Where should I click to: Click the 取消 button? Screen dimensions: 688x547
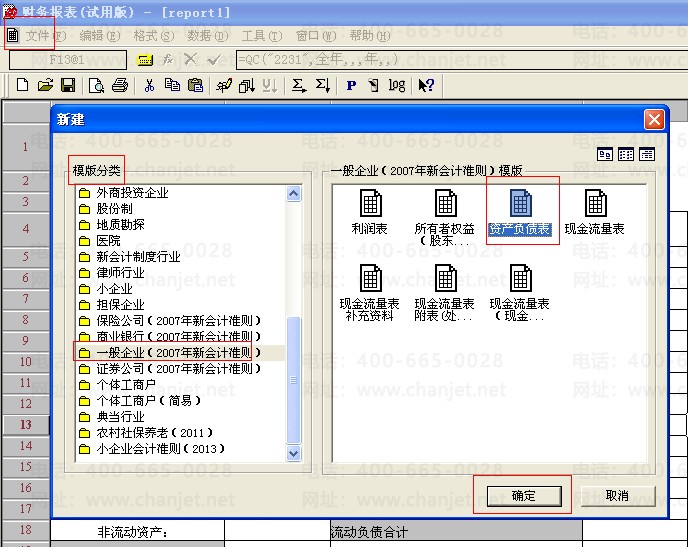[x=618, y=496]
